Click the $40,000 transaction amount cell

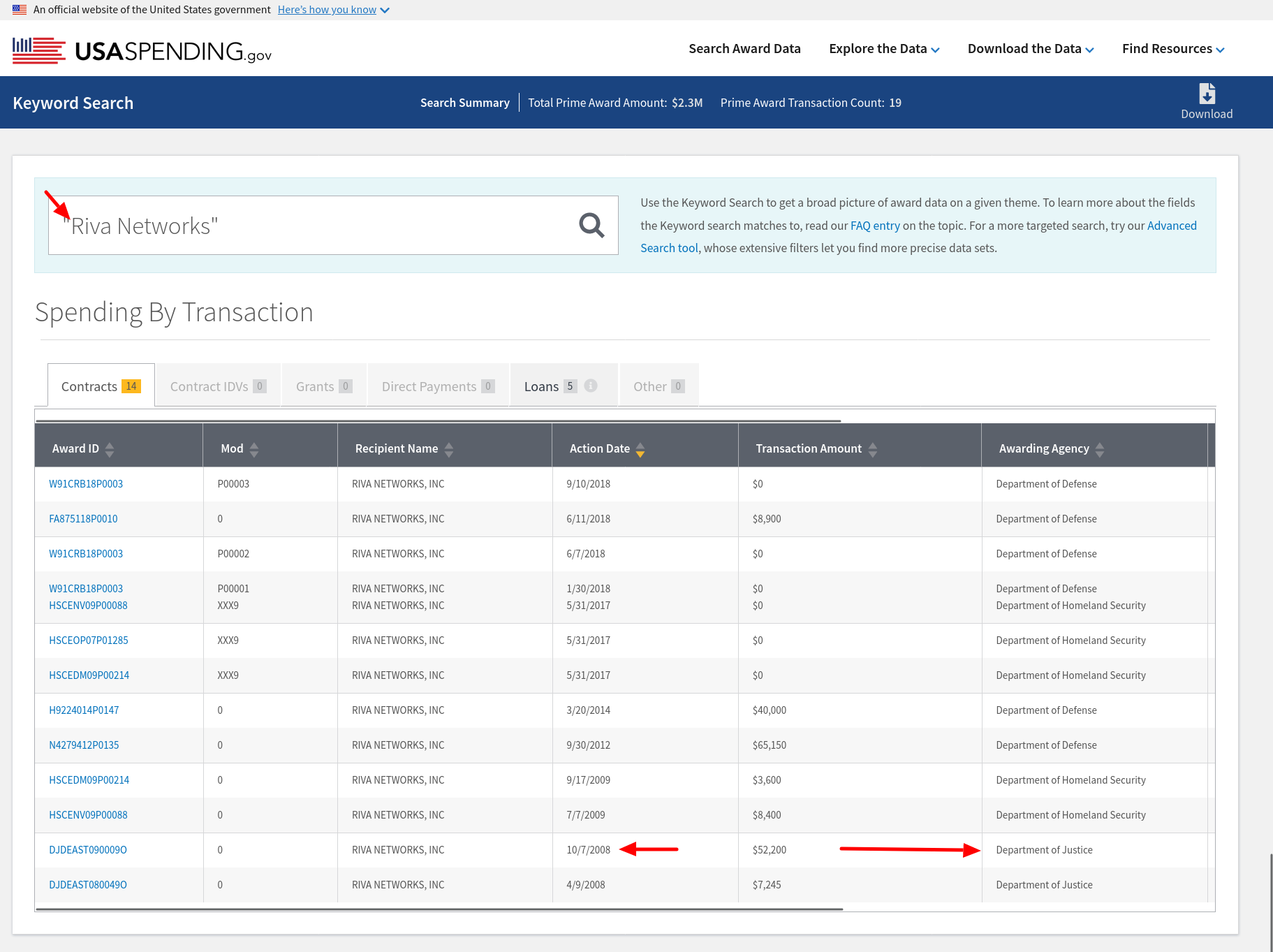(770, 710)
